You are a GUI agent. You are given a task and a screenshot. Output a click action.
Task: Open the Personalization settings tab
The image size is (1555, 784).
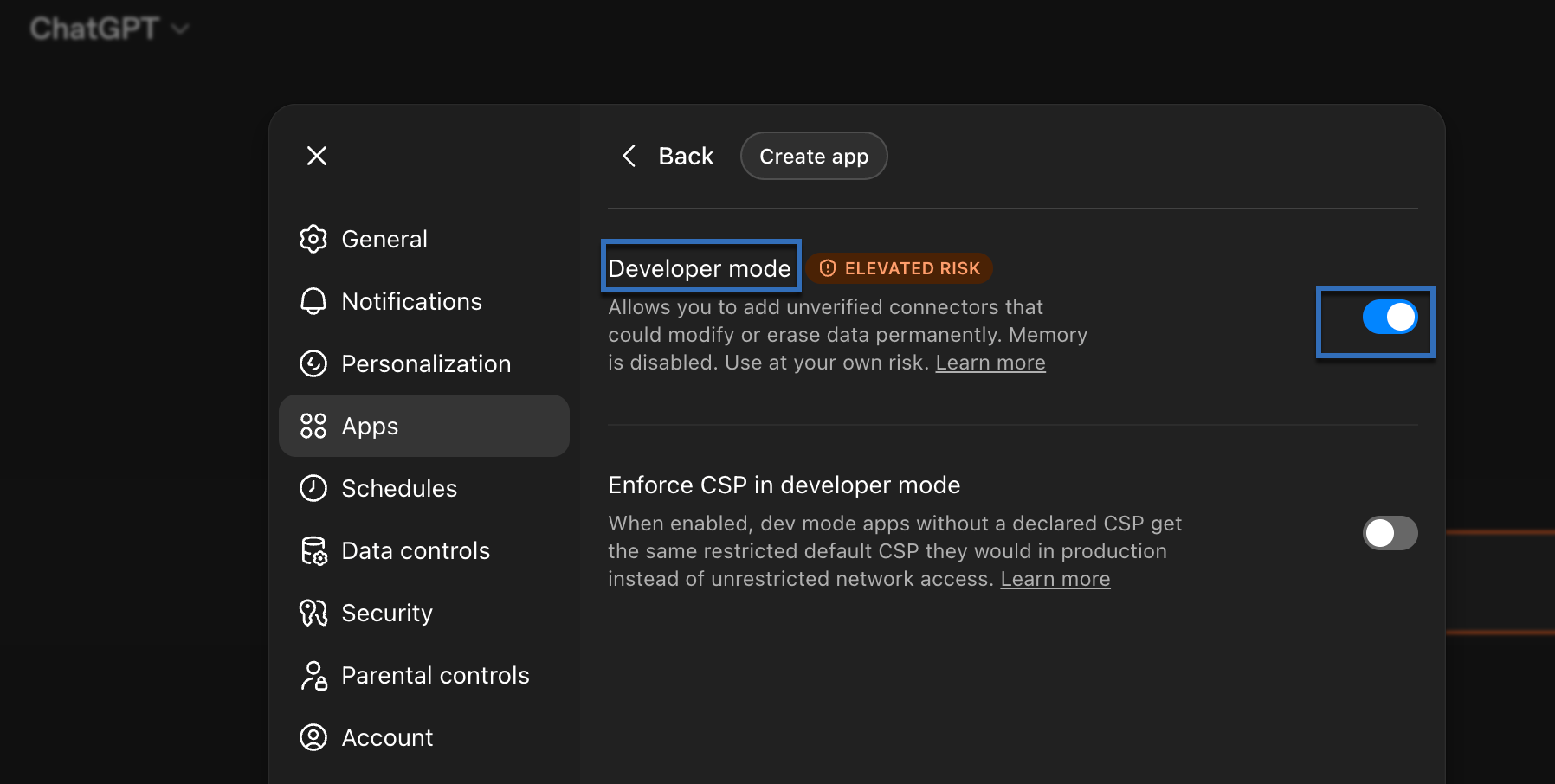tap(424, 363)
